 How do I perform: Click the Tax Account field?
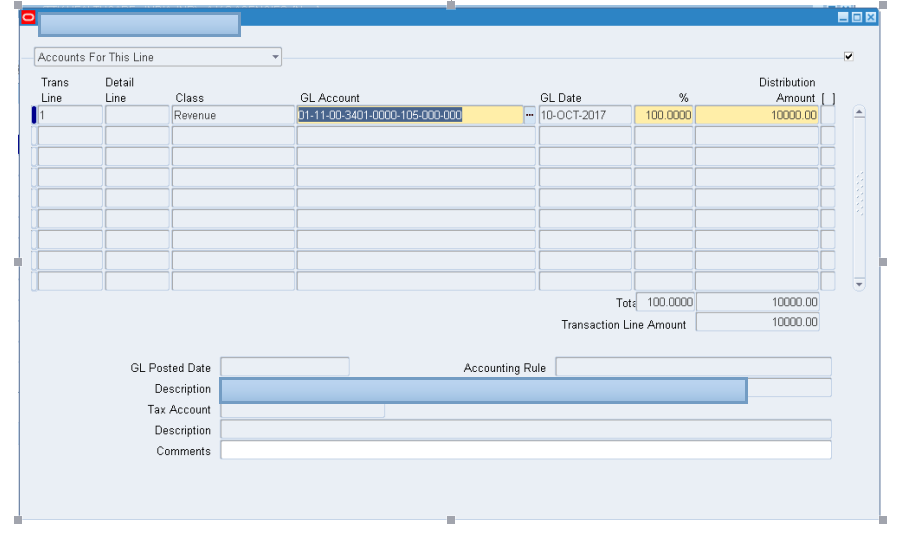click(303, 410)
